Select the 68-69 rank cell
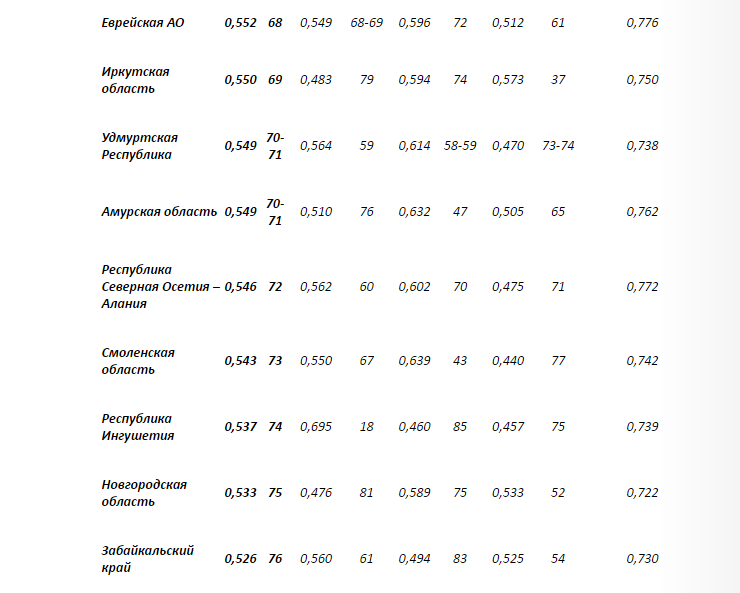Viewport: 740px width, 593px height. 367,22
